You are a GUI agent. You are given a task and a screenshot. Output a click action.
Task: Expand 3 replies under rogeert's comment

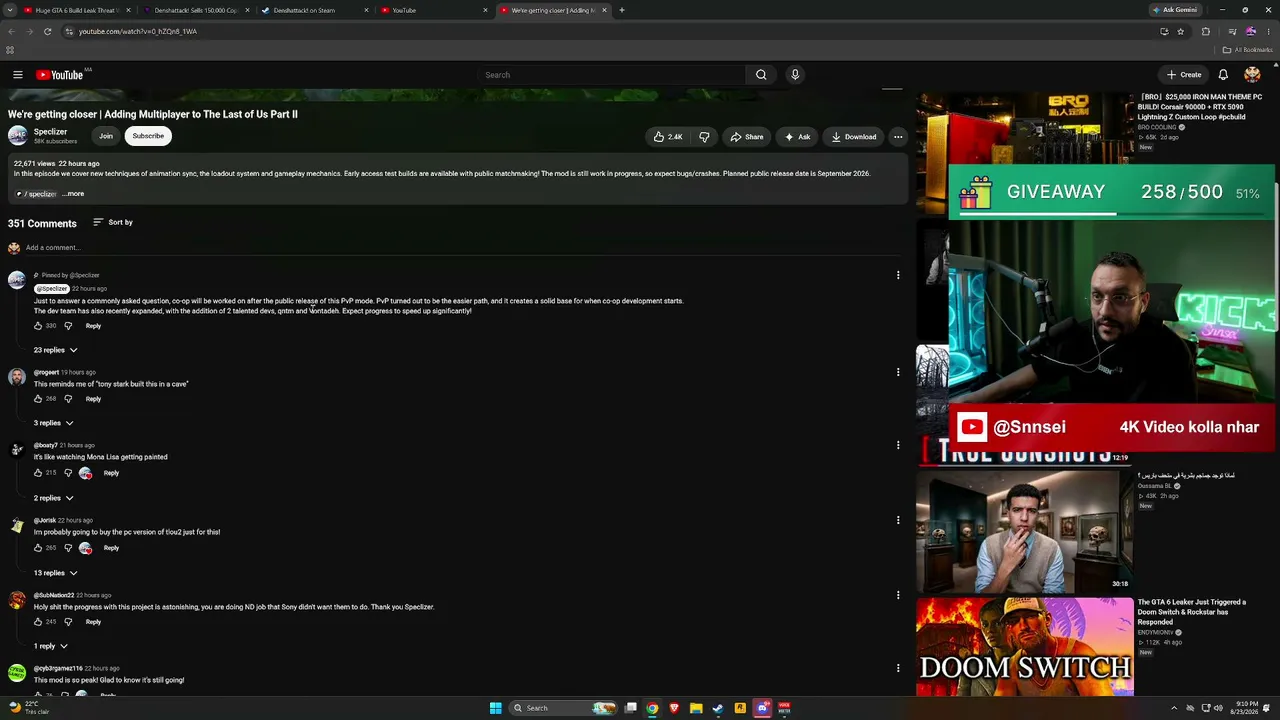tap(54, 423)
